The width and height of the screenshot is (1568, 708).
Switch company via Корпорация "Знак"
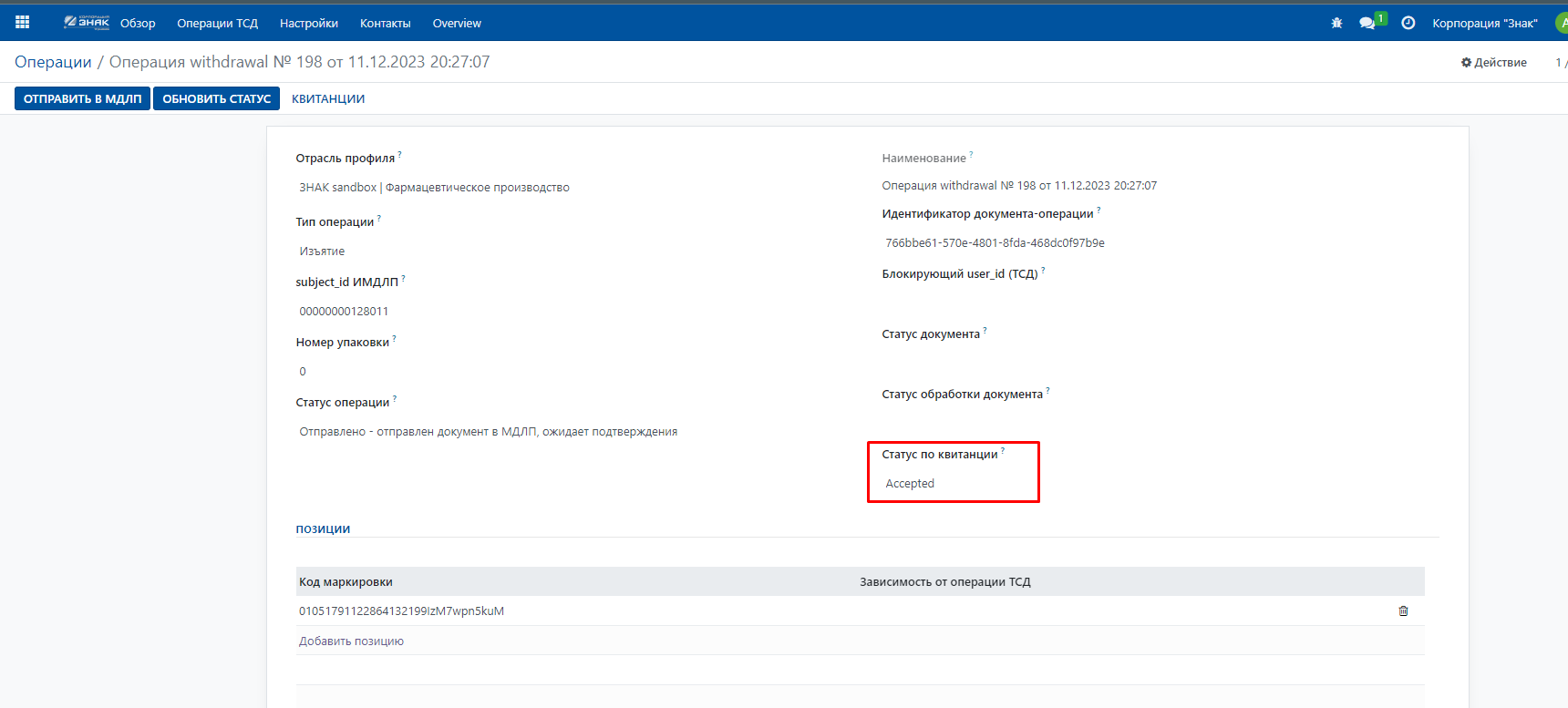[1484, 23]
